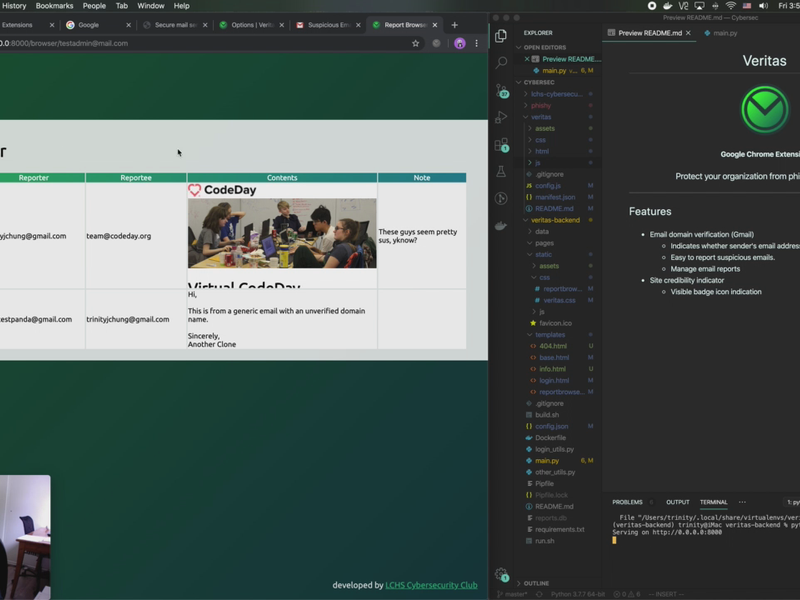Viewport: 800px width, 600px height.
Task: Open the Testing flask view
Action: [501, 171]
